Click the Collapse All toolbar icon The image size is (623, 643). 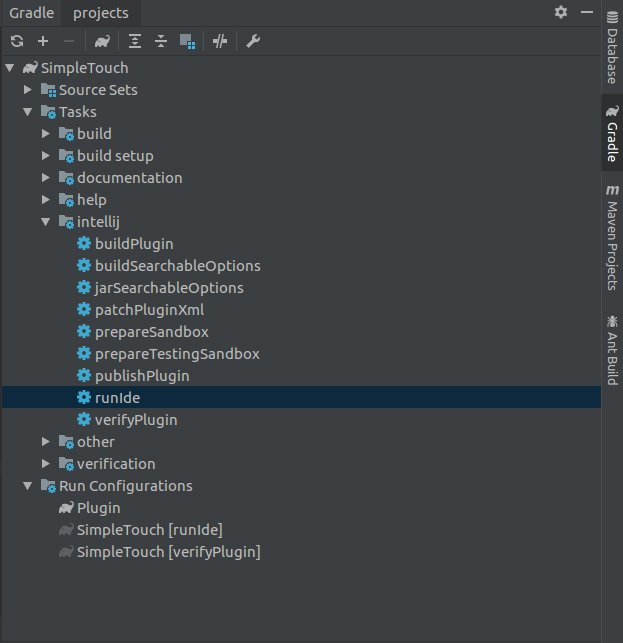click(161, 41)
